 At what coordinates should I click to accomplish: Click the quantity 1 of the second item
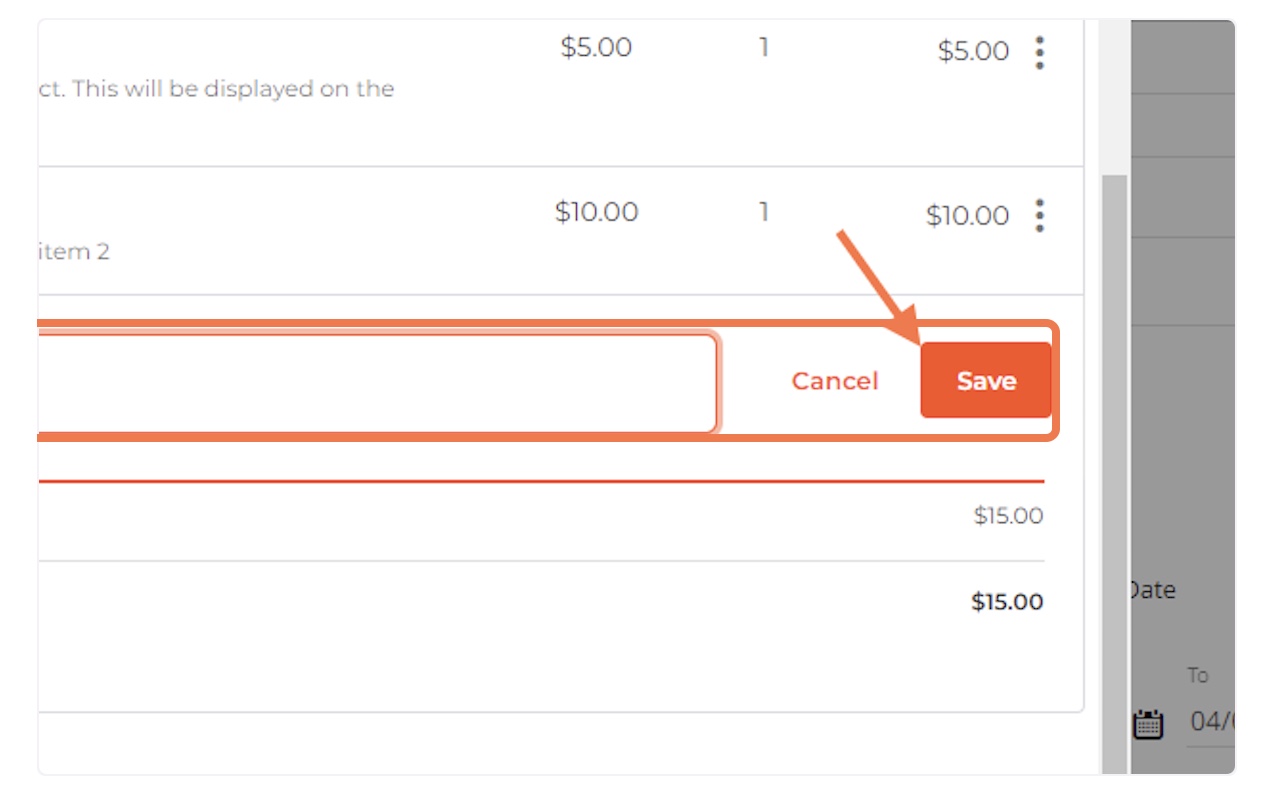(764, 212)
